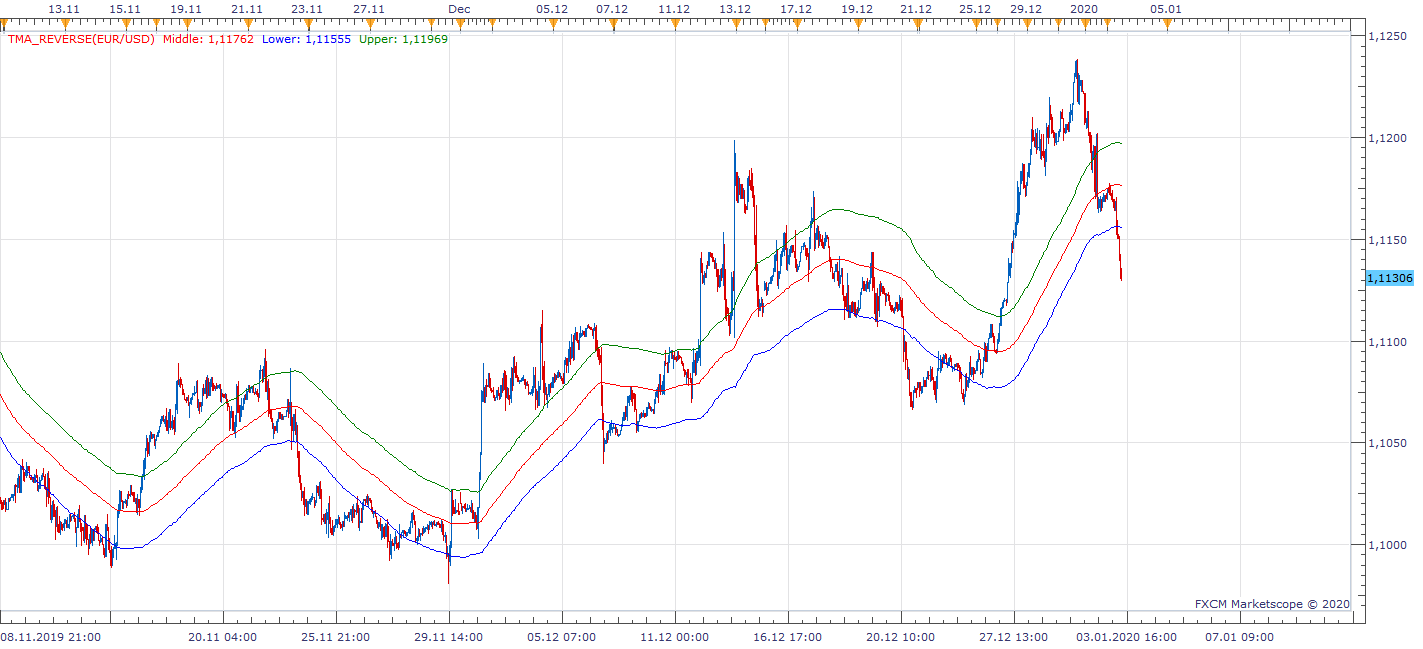Open the orange marker beneath 17.12

click(x=796, y=23)
